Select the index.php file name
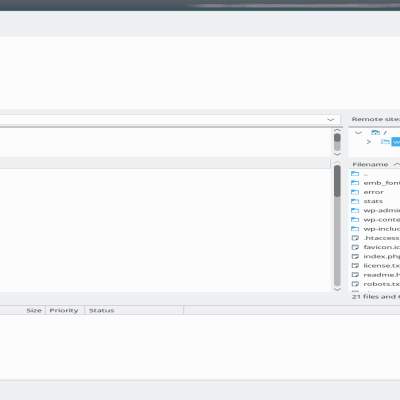The image size is (400, 400). point(382,256)
